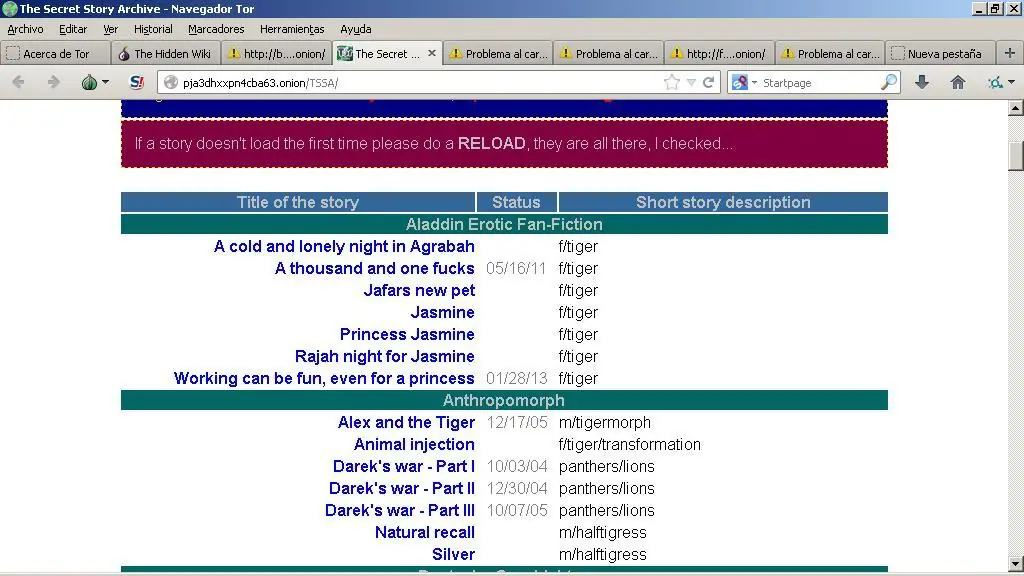Expand the Tor onion button dropdown arrow
Viewport: 1024px width, 576px height.
coord(105,82)
